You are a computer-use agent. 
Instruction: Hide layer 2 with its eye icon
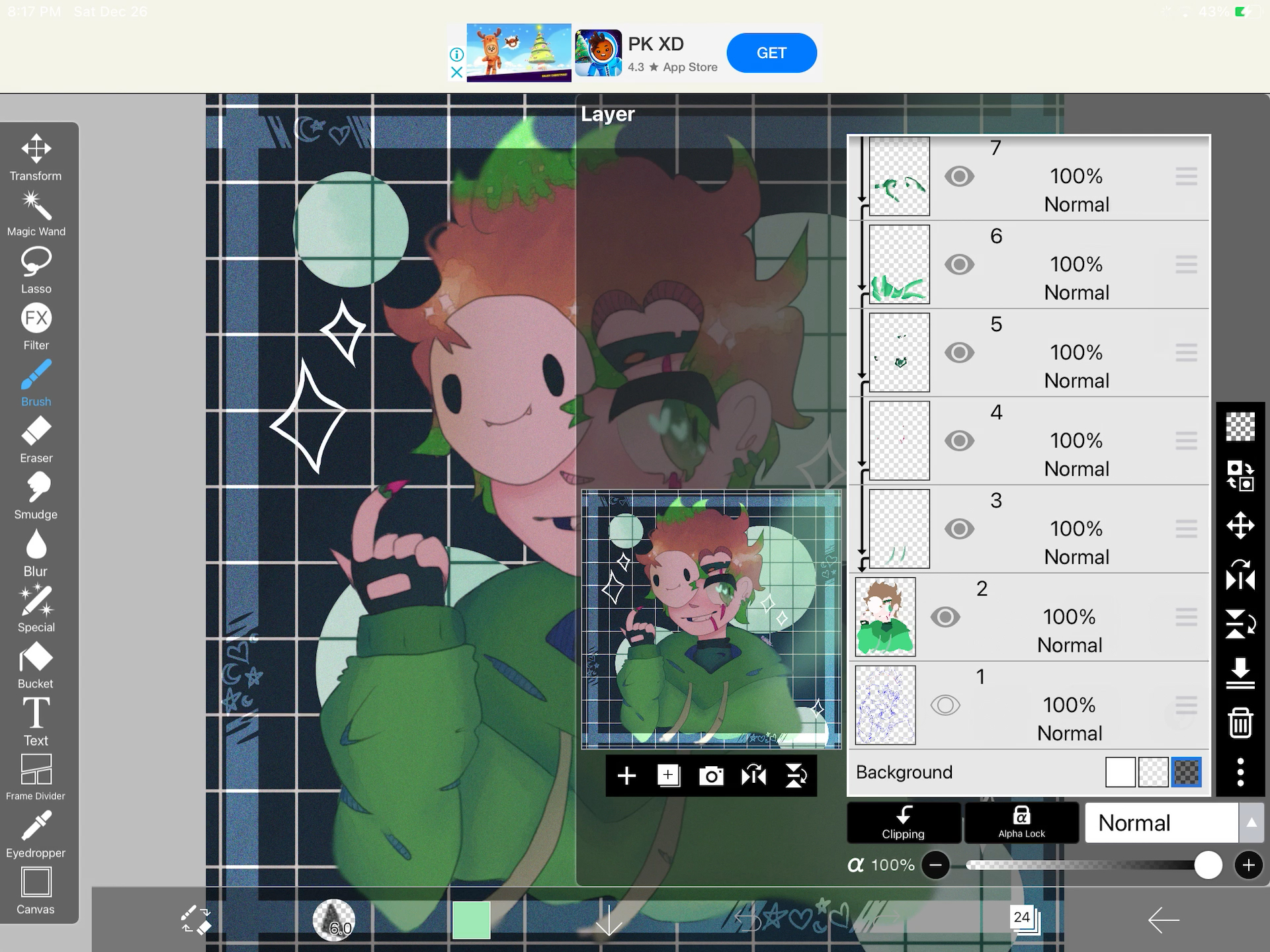[x=945, y=617]
